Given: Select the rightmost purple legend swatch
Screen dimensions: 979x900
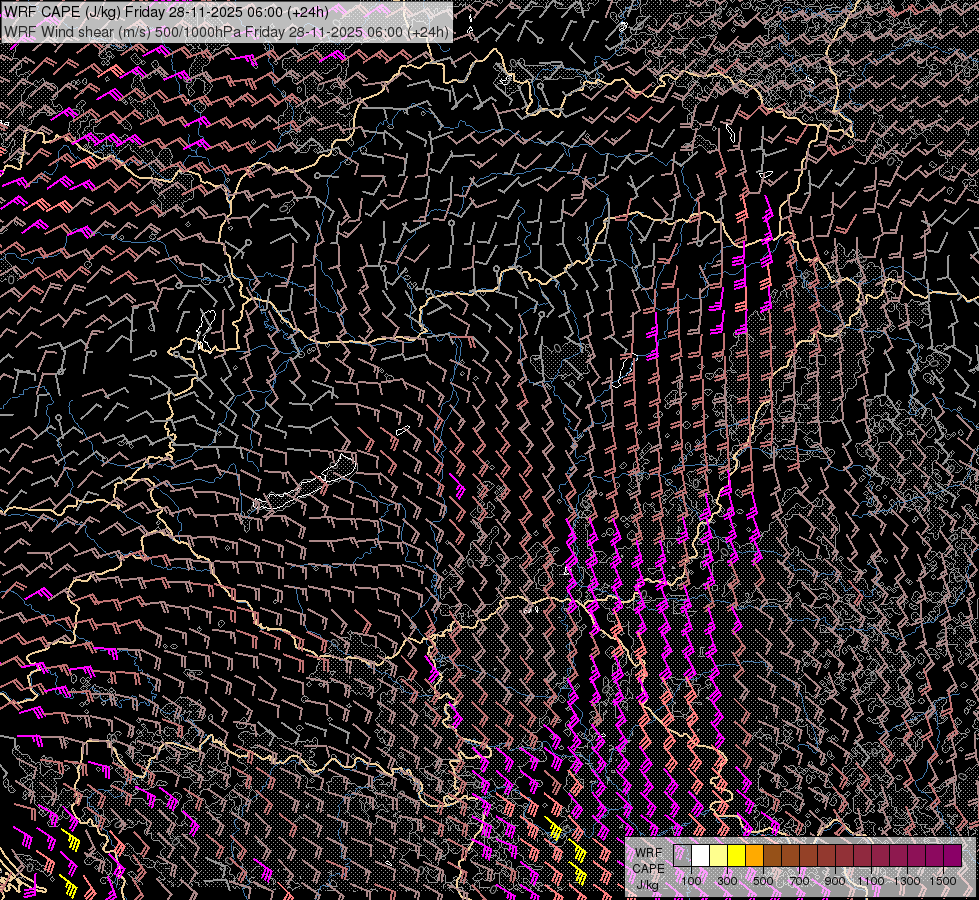Looking at the screenshot, I should 952,855.
